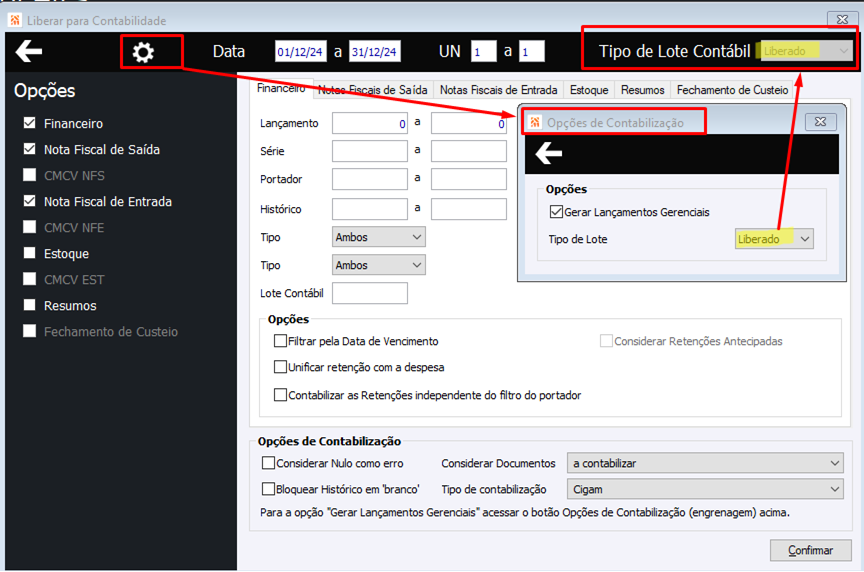Toggle Gerar Lançamentos Gerenciais checkbox
The height and width of the screenshot is (572, 864).
click(556, 212)
